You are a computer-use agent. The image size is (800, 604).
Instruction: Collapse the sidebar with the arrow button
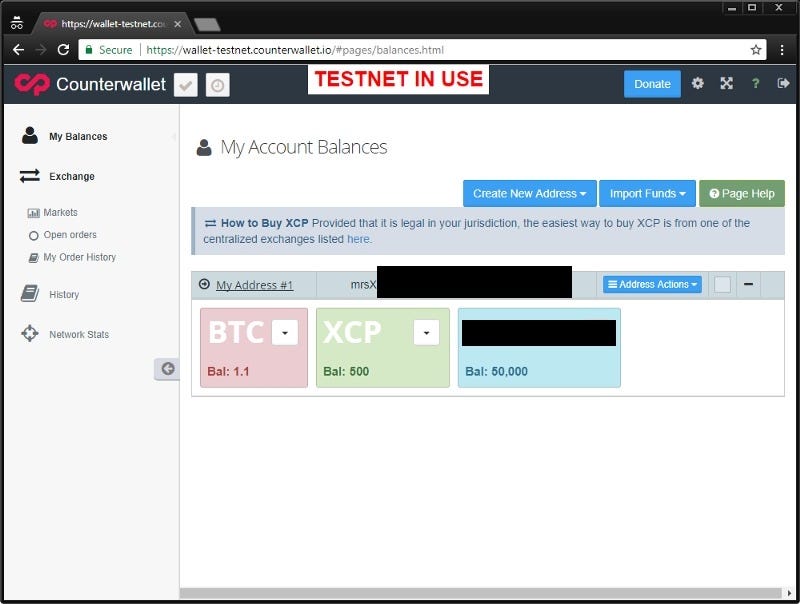click(167, 368)
